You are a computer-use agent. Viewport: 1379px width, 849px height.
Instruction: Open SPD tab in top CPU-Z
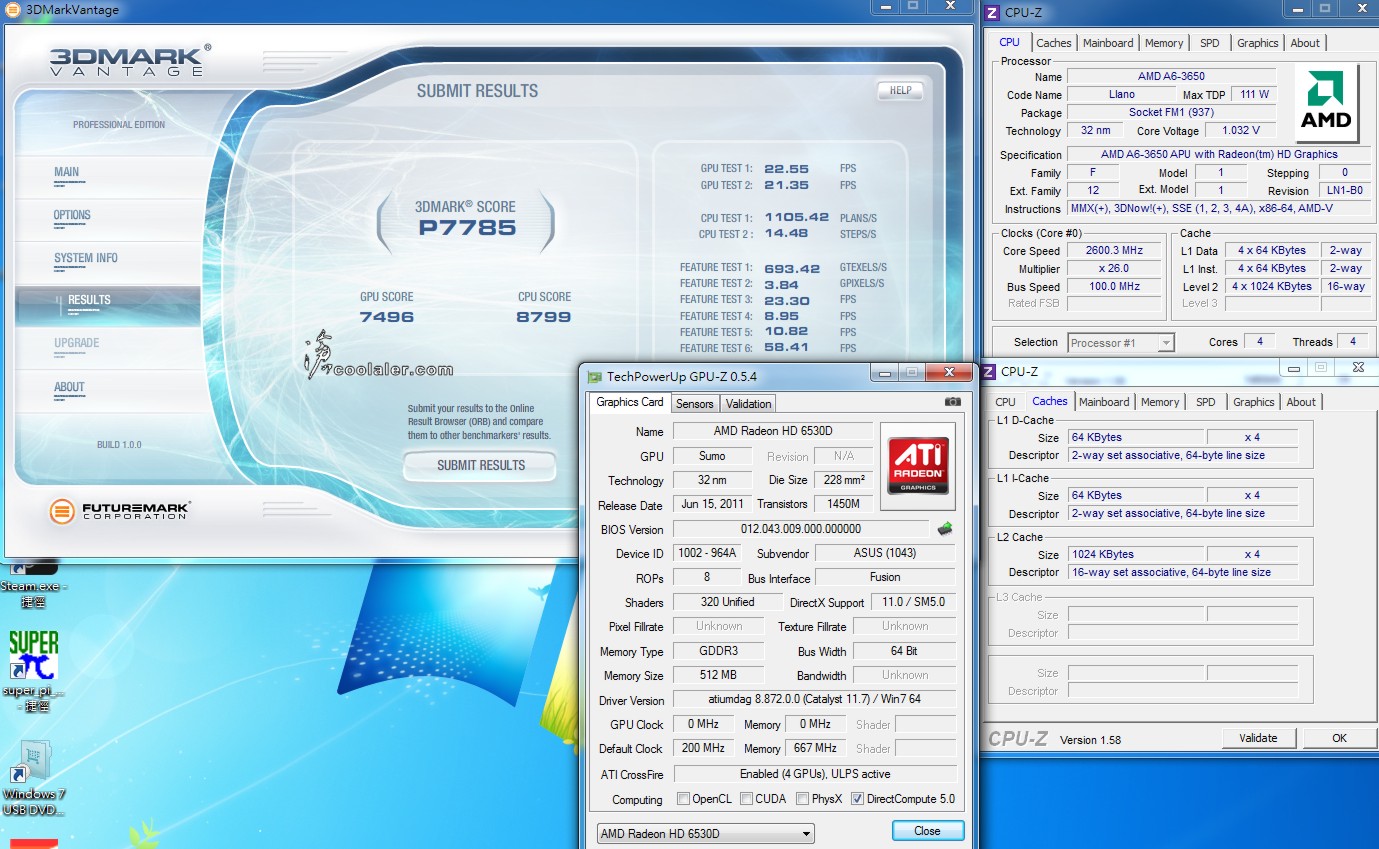(x=1210, y=43)
